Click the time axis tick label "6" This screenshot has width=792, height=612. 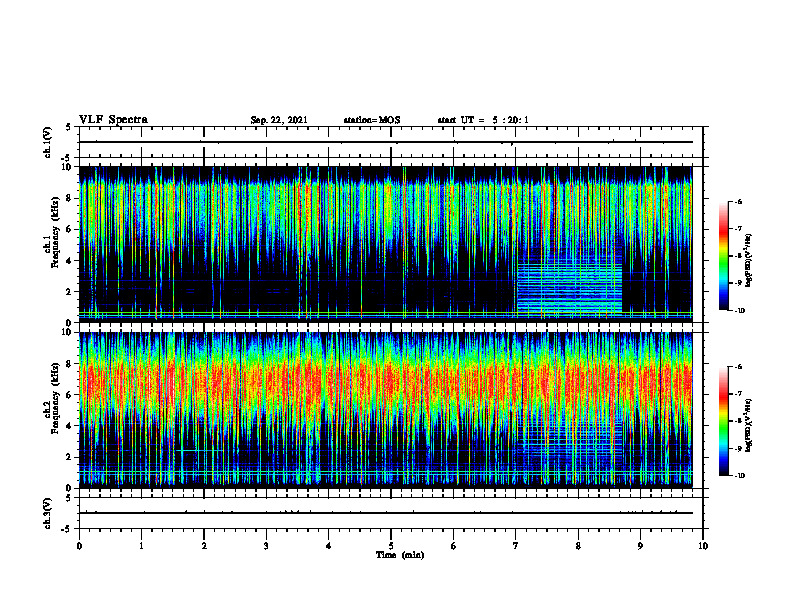click(x=454, y=546)
